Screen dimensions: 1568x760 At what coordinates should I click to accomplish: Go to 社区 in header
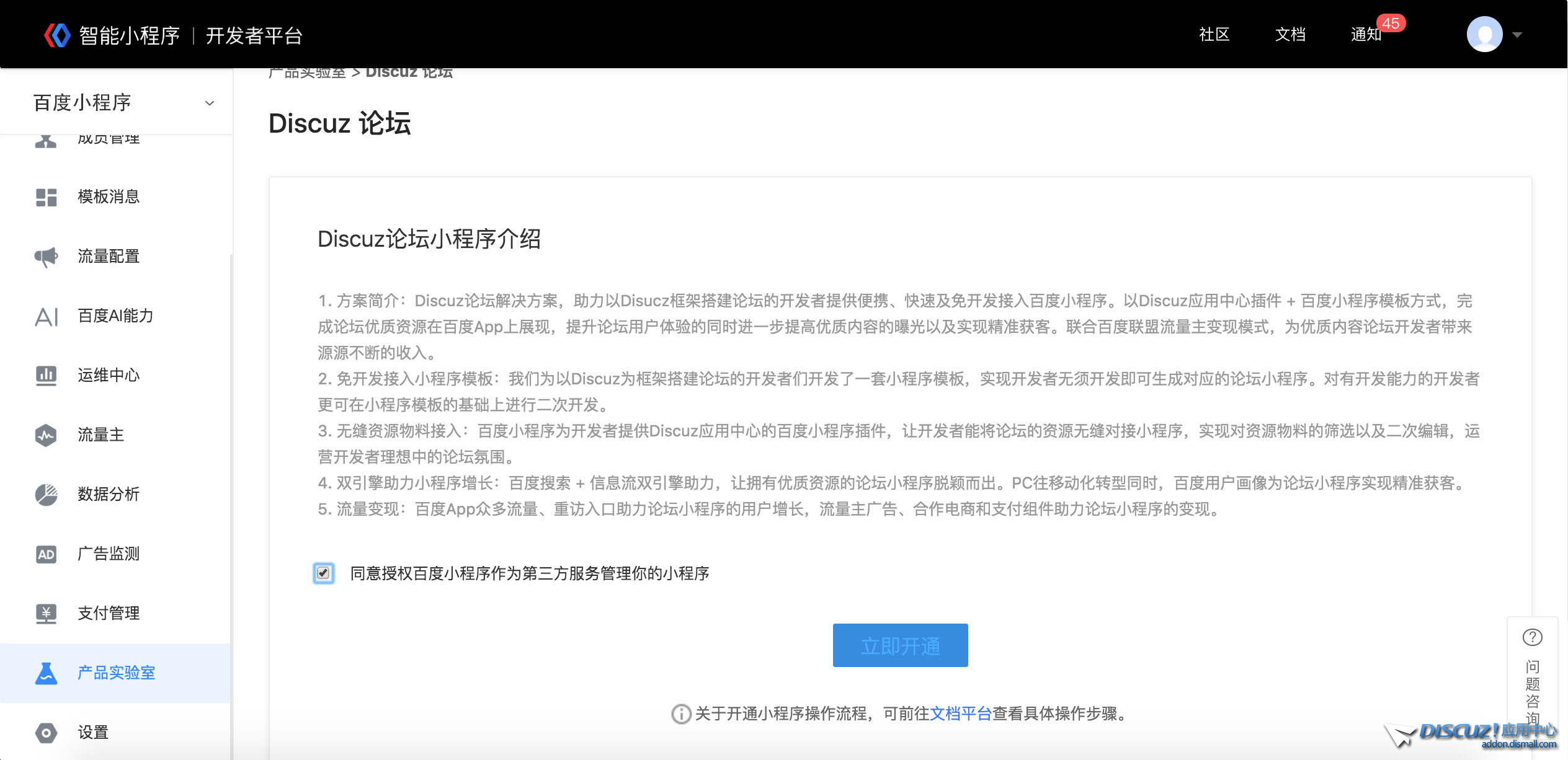[x=1214, y=35]
